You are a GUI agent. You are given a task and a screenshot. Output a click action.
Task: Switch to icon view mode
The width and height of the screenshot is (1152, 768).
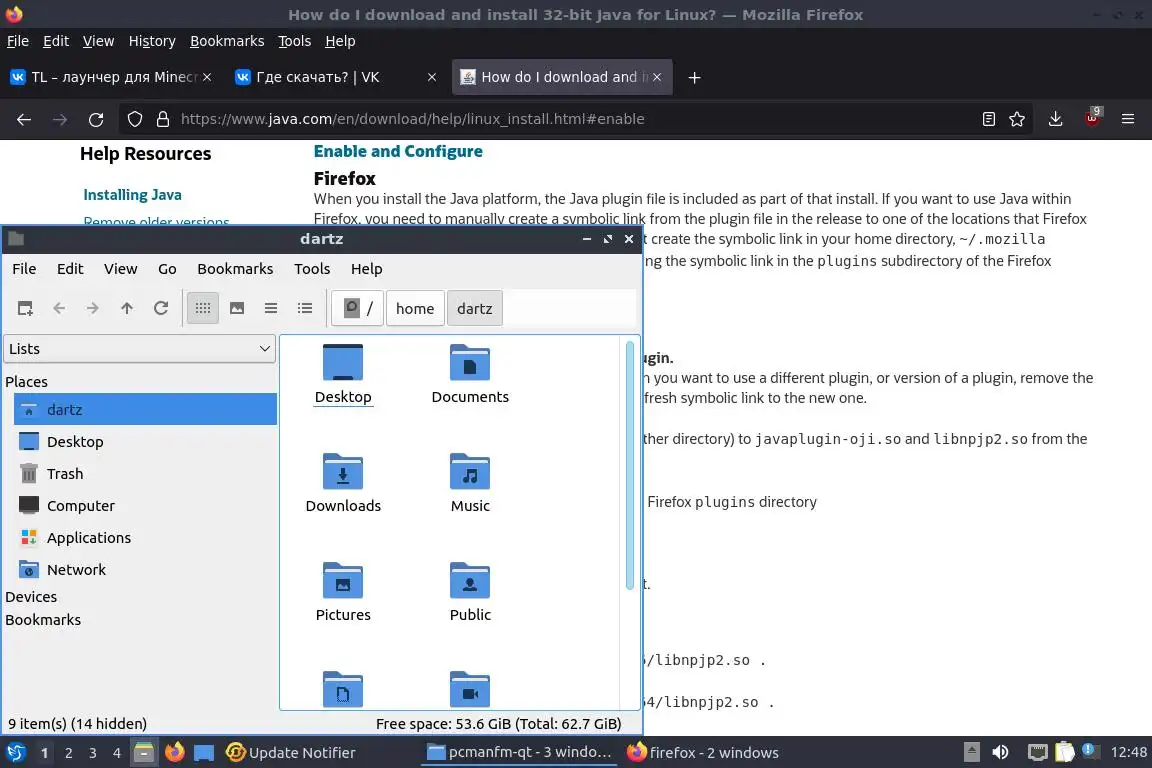(203, 309)
